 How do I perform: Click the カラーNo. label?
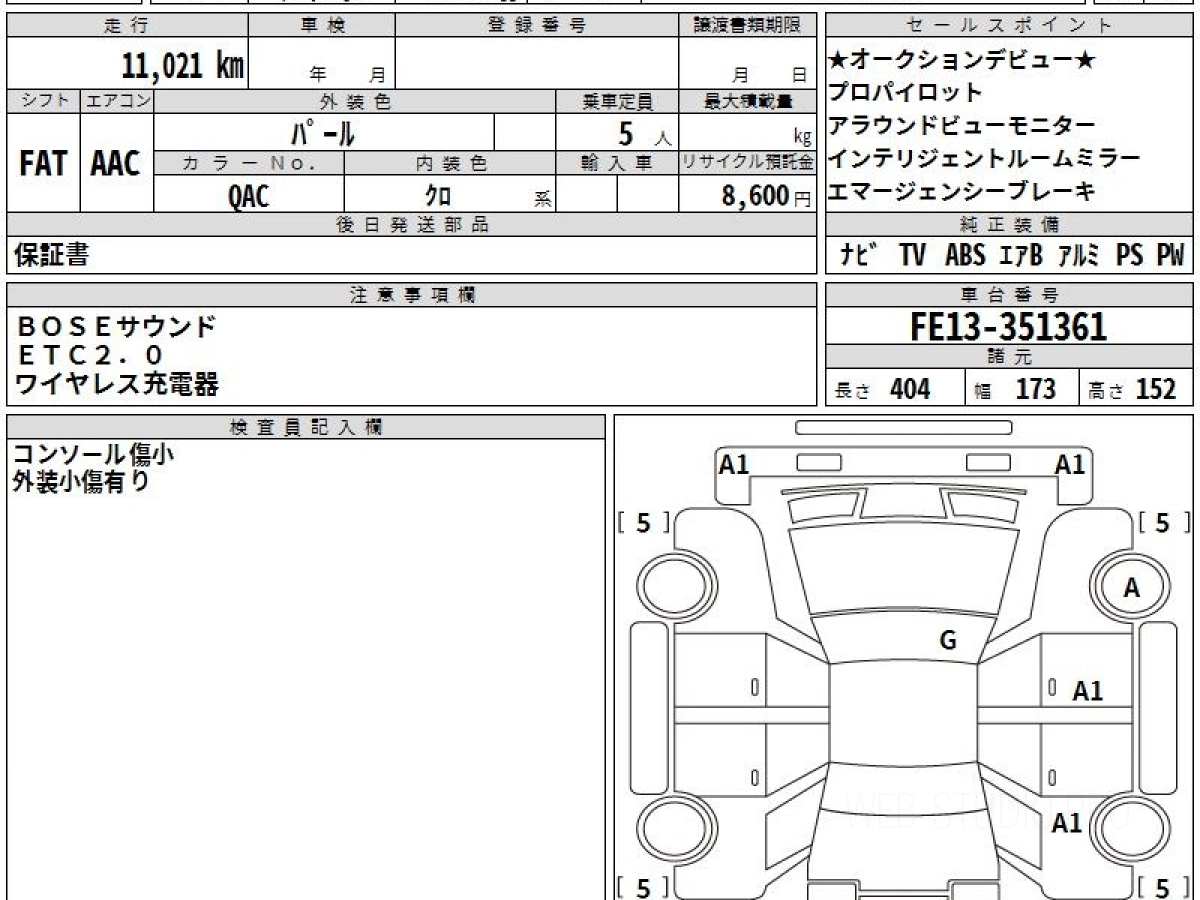249,163
